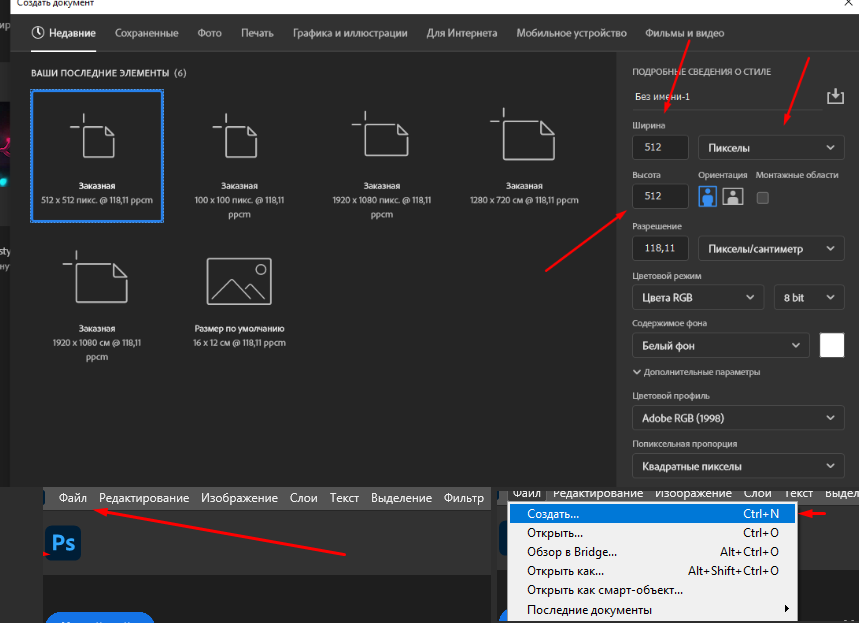
Task: Click the Ширина width input field
Action: pyautogui.click(x=660, y=147)
